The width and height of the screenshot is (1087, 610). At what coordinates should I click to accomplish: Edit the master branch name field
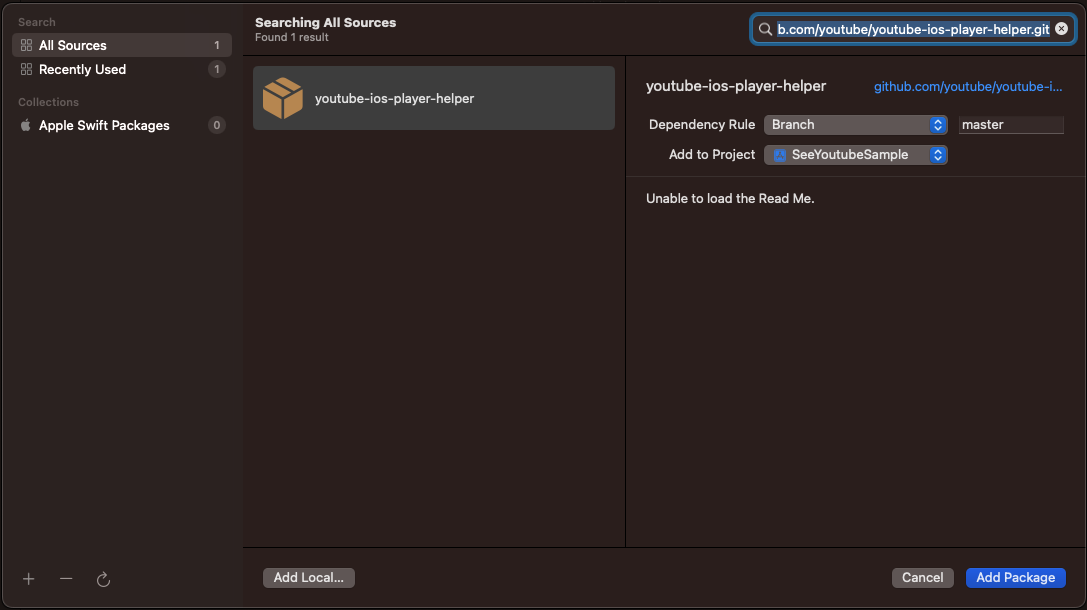tap(1011, 125)
